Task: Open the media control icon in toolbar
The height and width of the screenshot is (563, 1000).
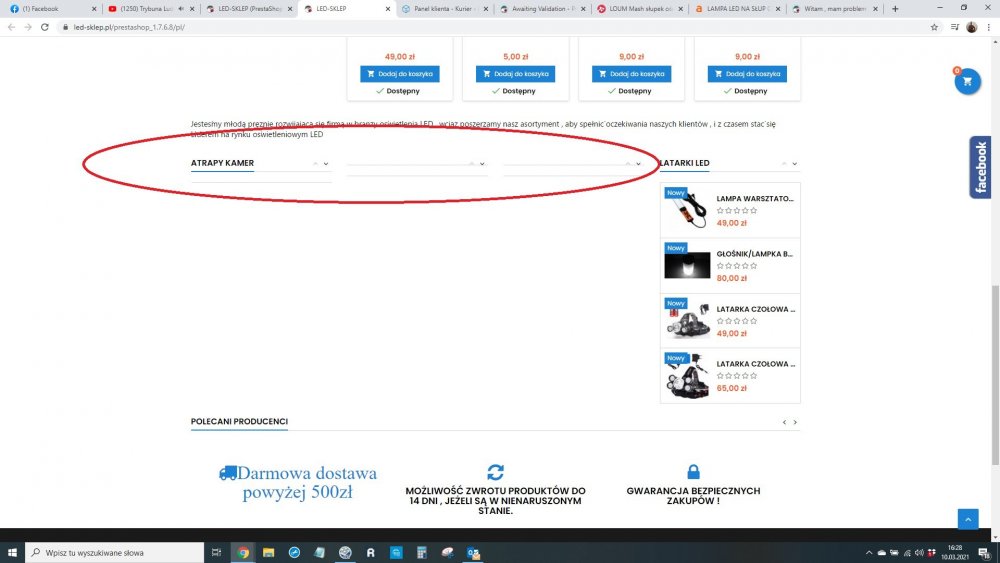Action: coord(955,27)
